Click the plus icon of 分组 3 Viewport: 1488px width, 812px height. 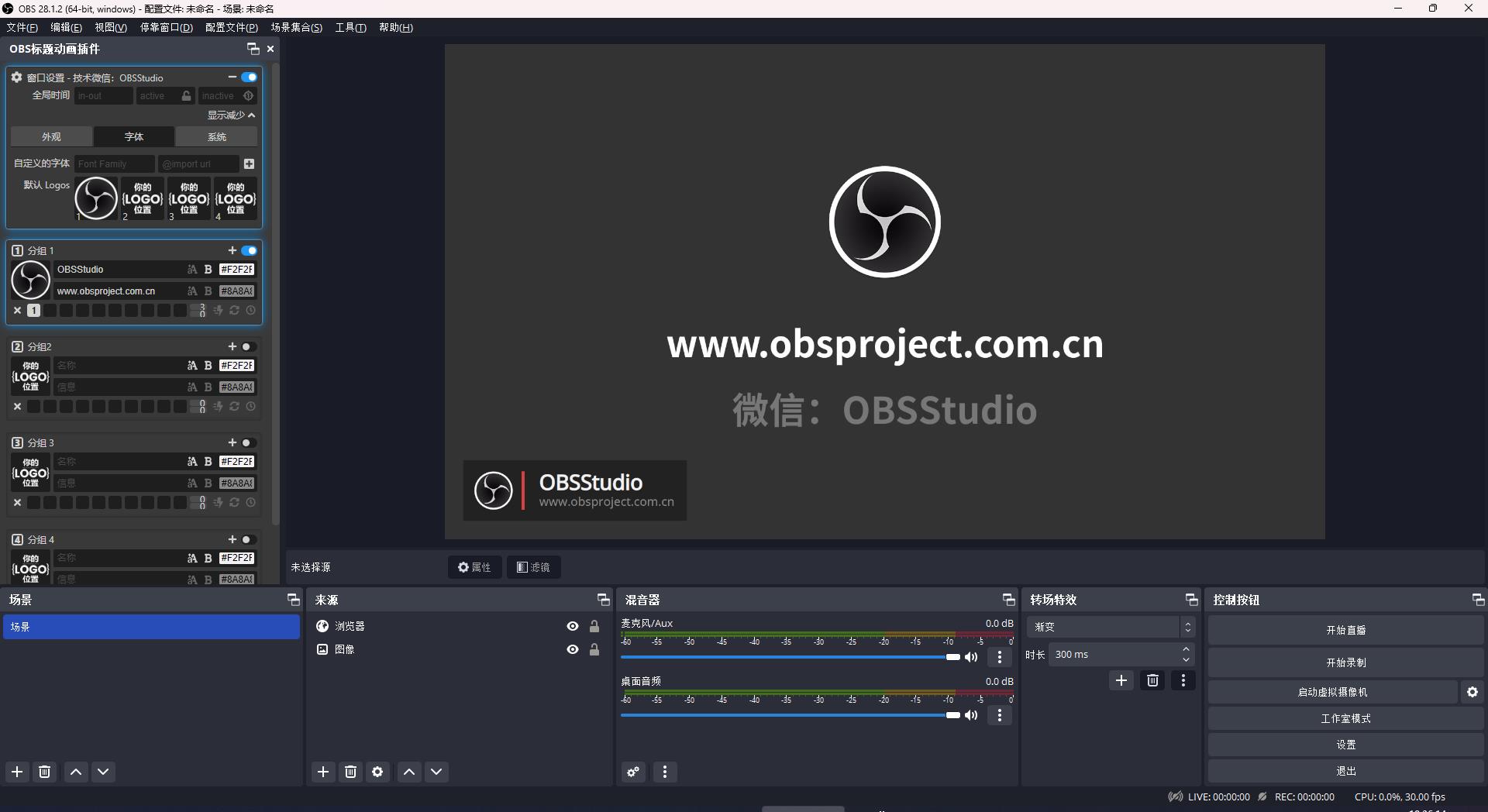(x=232, y=442)
